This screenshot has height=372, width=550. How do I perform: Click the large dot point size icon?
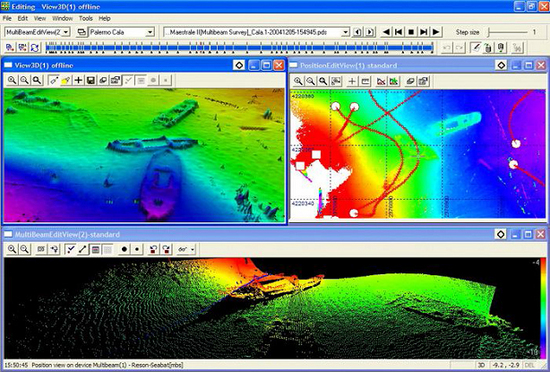click(124, 249)
